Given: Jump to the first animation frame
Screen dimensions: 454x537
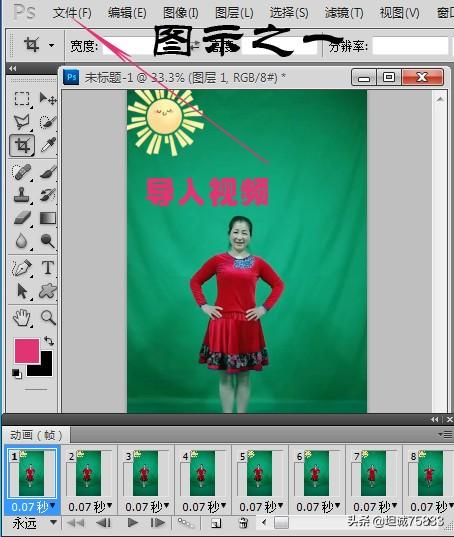Looking at the screenshot, I should [x=76, y=523].
